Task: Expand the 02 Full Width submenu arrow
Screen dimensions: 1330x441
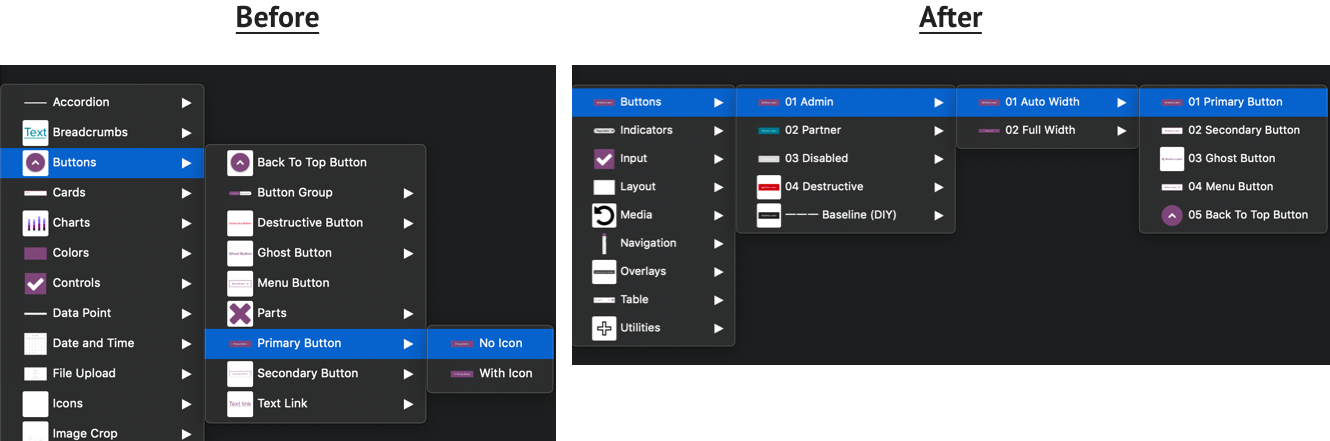Action: pos(1121,130)
